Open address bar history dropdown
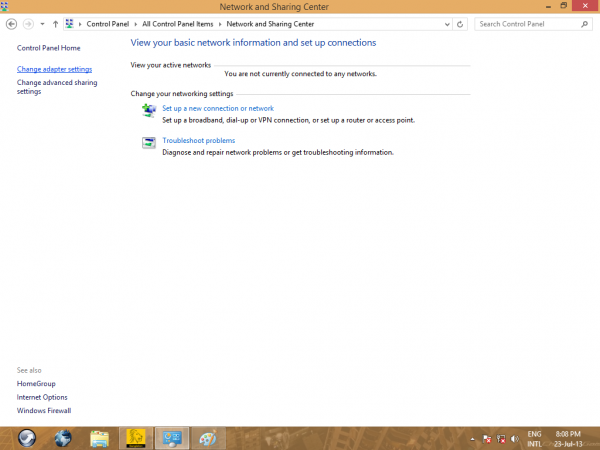The width and height of the screenshot is (600, 450). [x=447, y=24]
